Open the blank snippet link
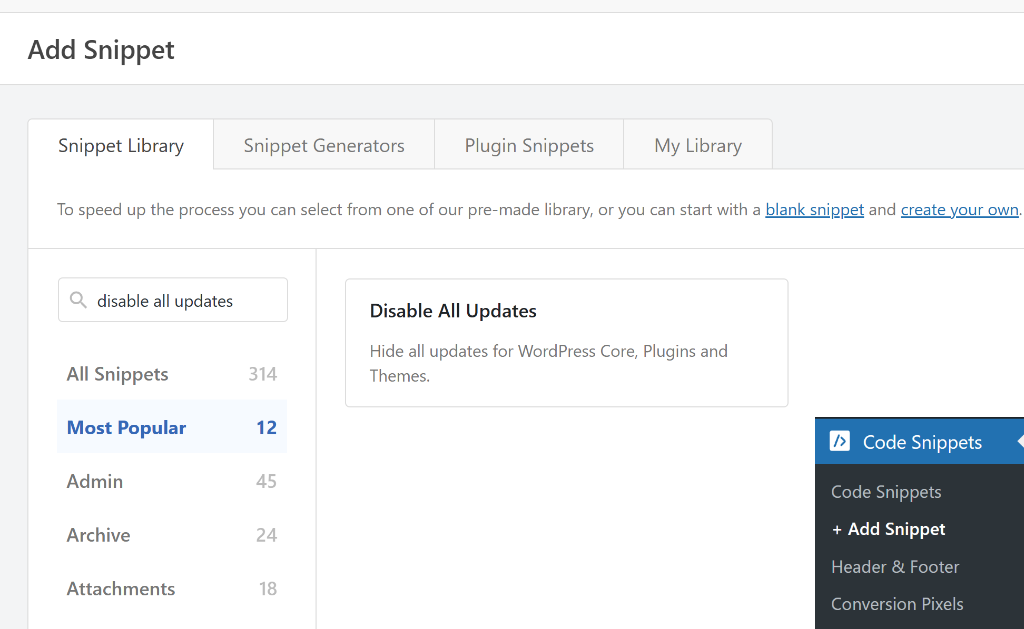 pos(814,209)
